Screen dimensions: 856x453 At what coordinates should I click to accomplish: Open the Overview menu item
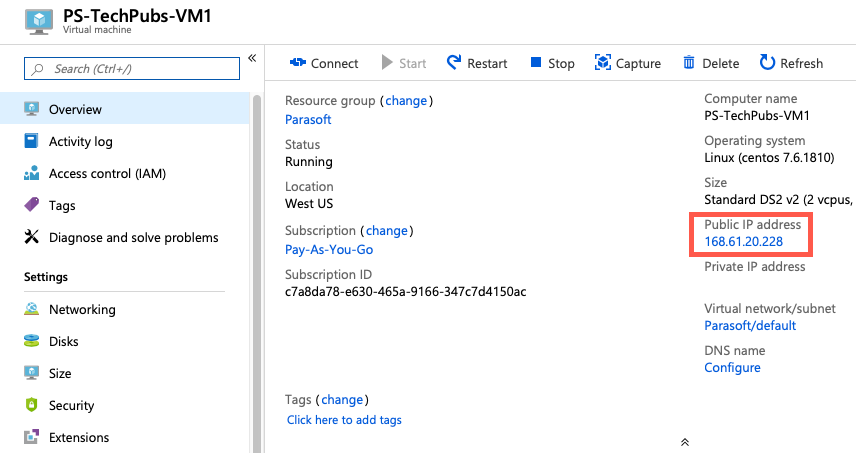[x=125, y=109]
